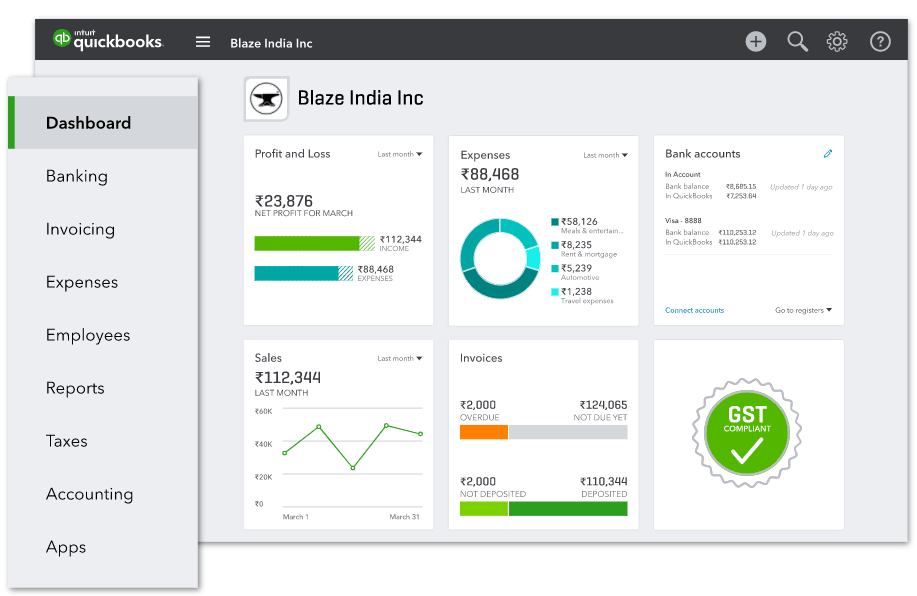Screen dimensions: 917x596
Task: Click the Blaze India Inc anvil logo
Action: [x=266, y=99]
